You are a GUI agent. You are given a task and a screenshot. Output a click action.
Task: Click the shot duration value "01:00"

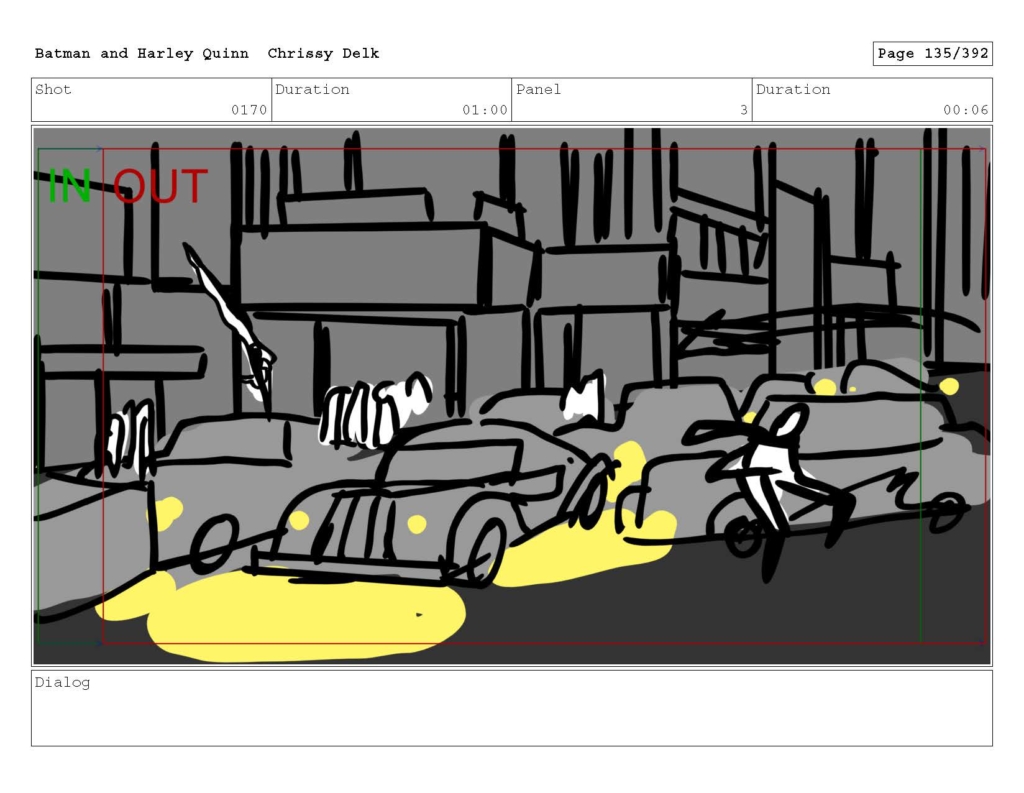click(x=485, y=110)
